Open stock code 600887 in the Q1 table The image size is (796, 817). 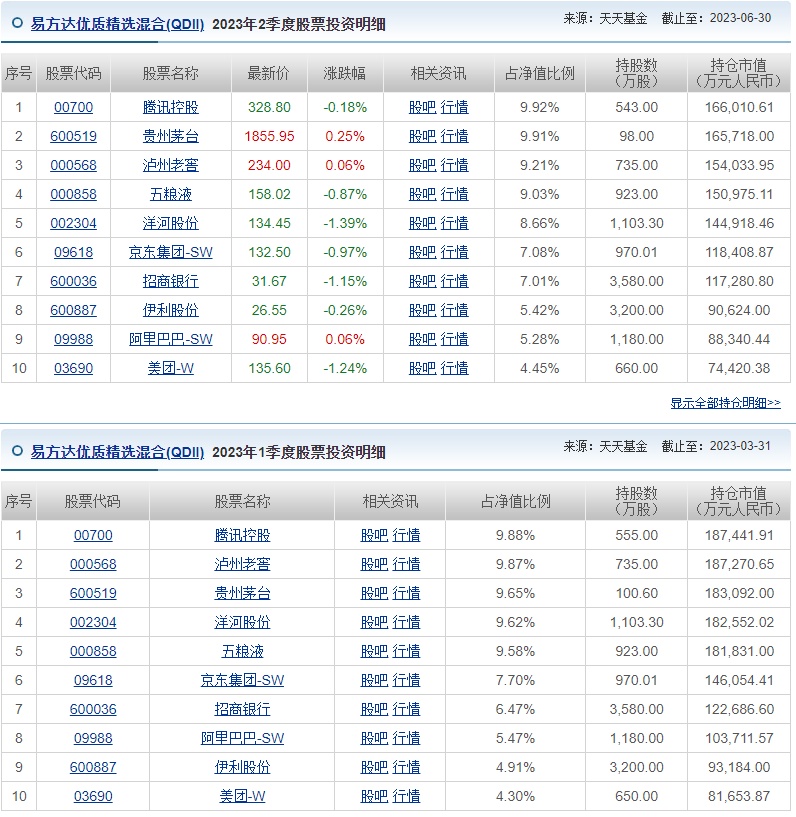click(93, 767)
